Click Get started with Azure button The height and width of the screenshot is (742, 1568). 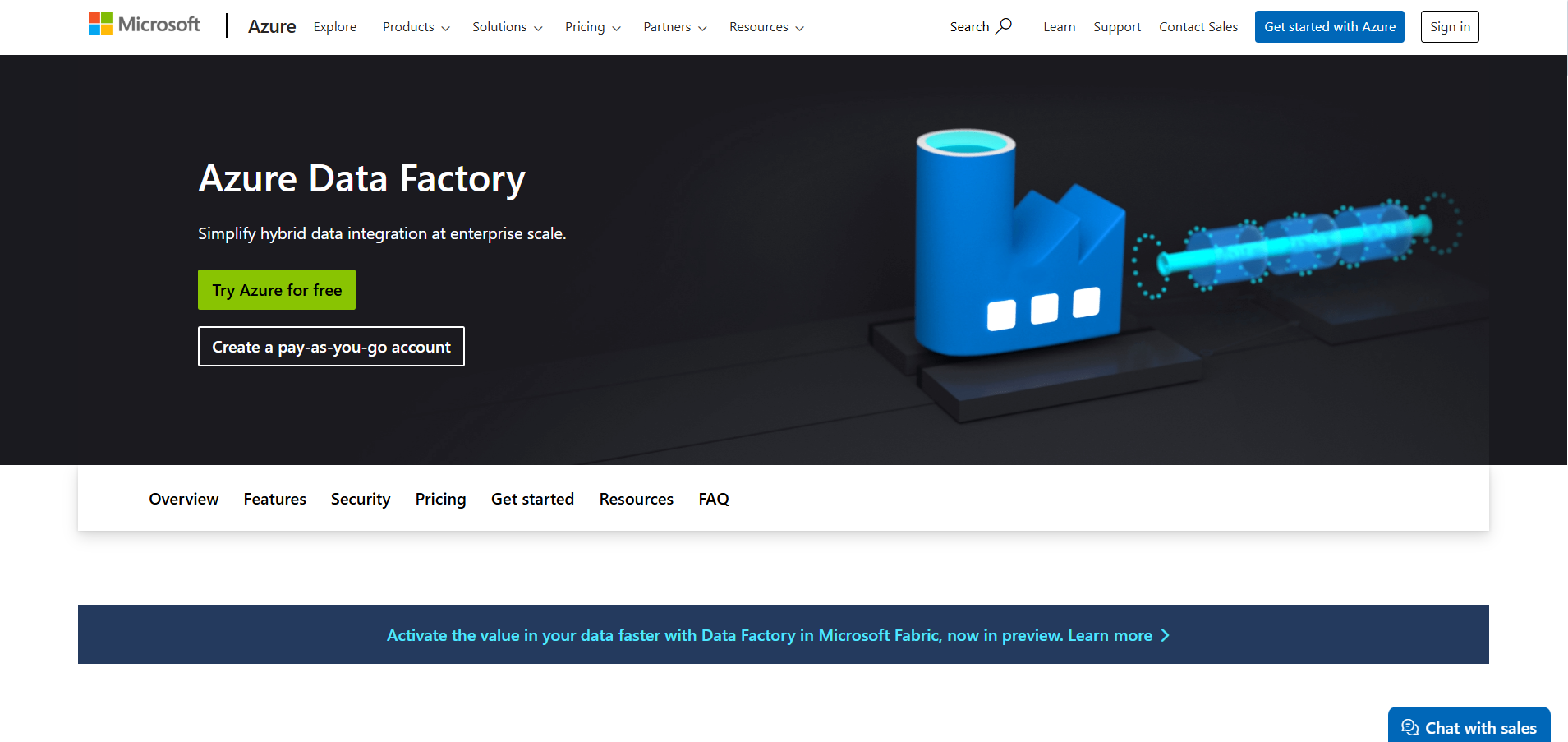[x=1330, y=26]
